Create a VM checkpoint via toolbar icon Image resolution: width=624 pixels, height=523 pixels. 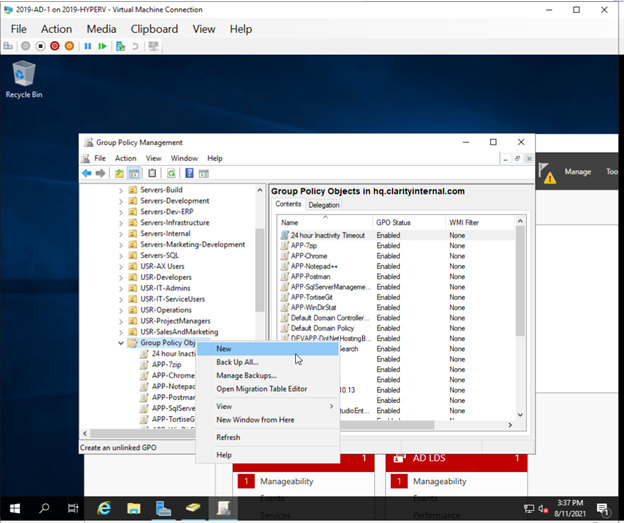[x=120, y=46]
